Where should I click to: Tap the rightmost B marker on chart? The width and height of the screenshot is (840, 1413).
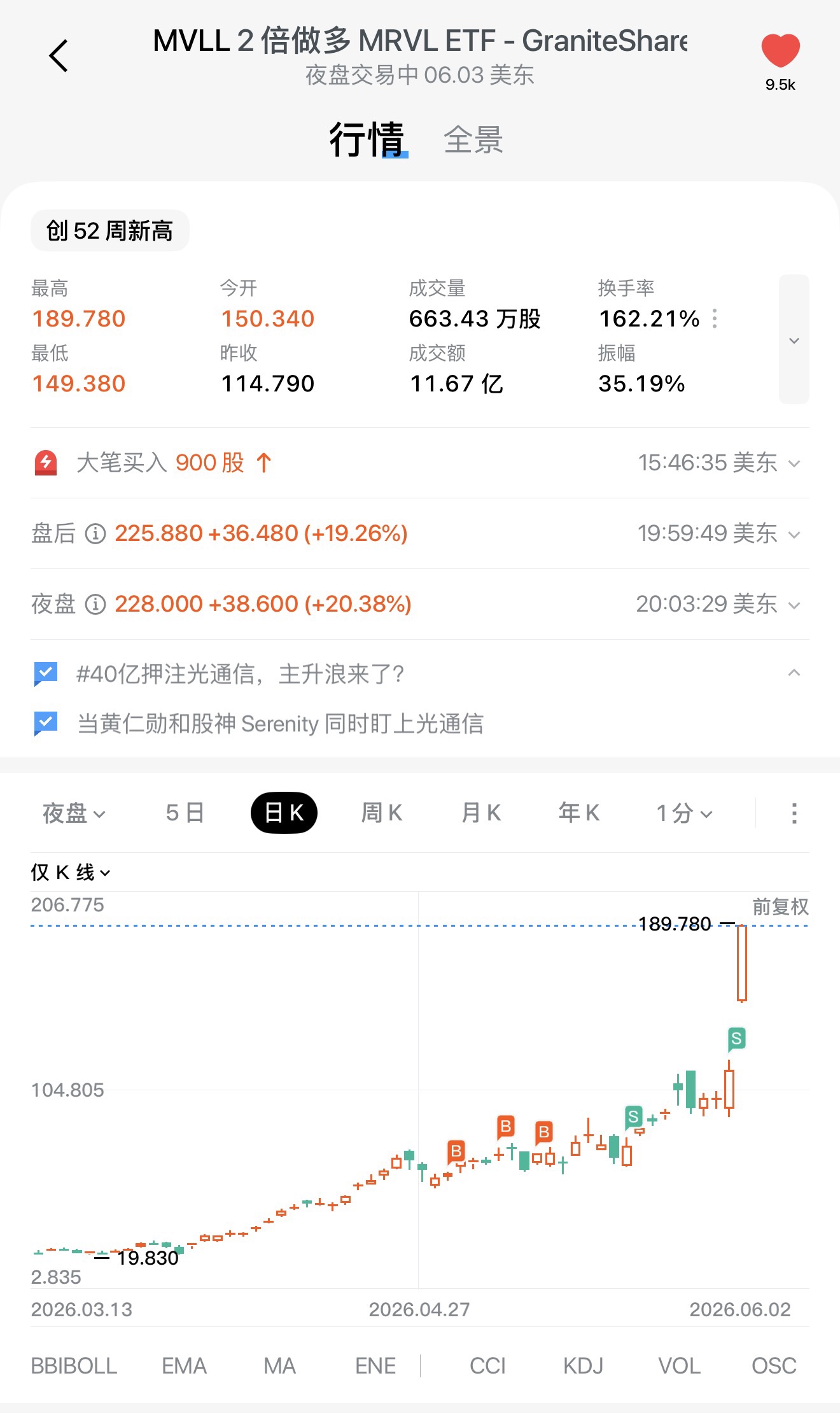pyautogui.click(x=543, y=1132)
